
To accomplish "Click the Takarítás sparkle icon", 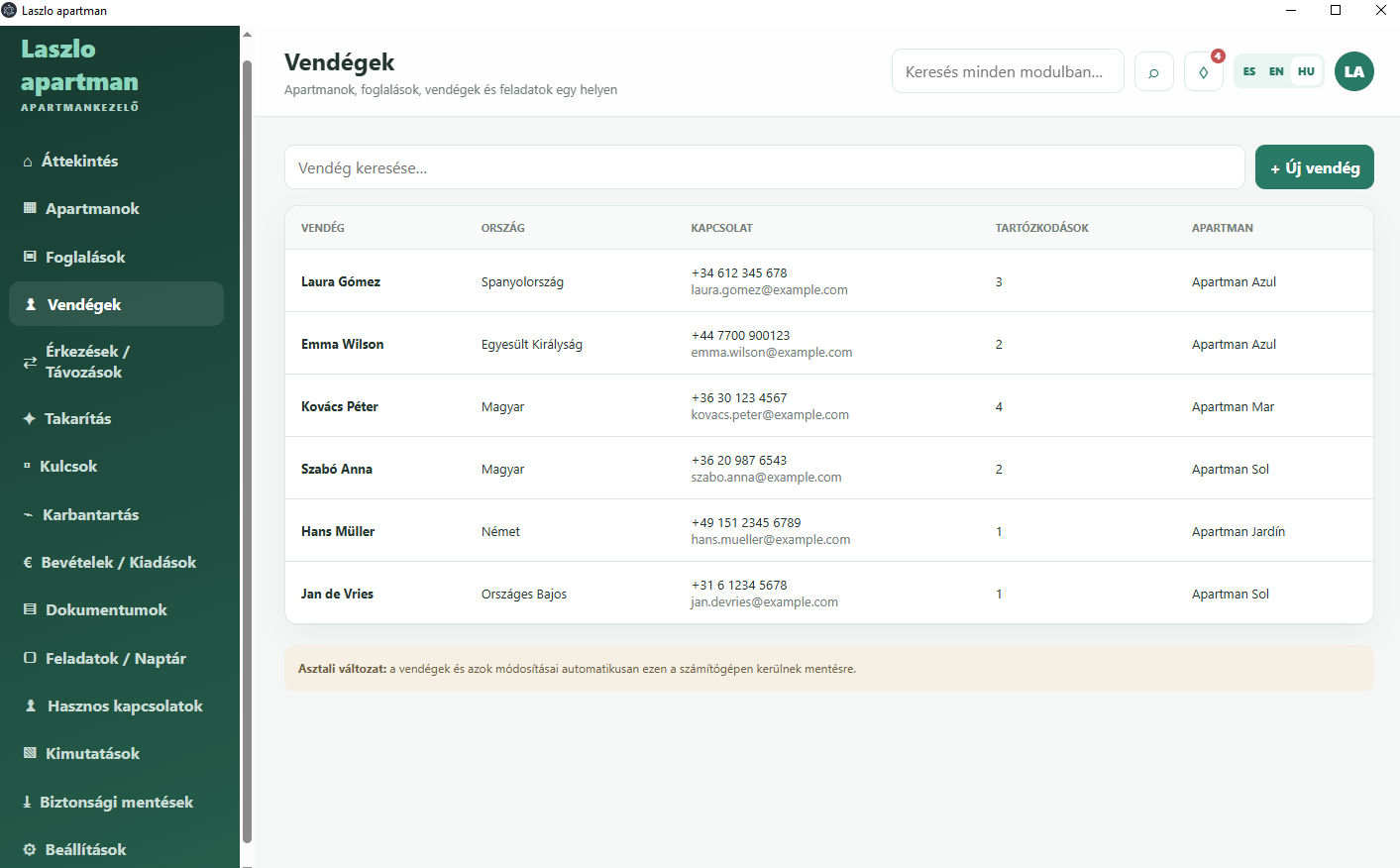I will tap(30, 418).
